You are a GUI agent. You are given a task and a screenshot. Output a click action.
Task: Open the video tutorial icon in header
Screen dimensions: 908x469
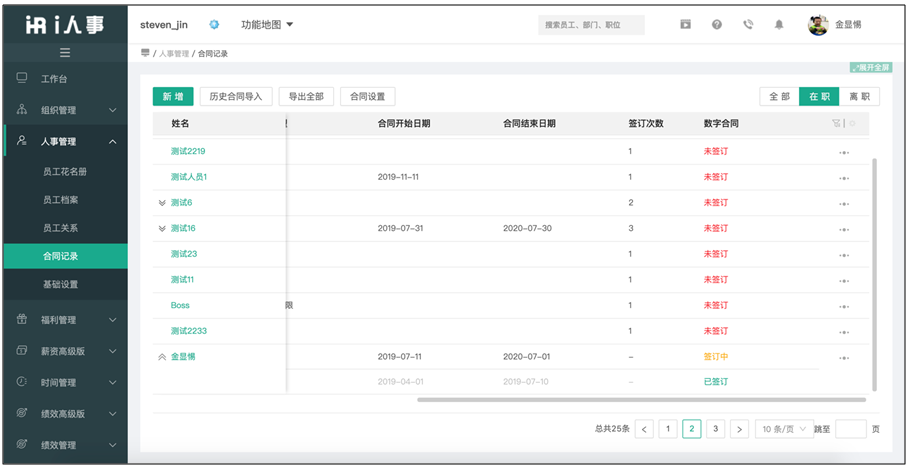coord(686,24)
